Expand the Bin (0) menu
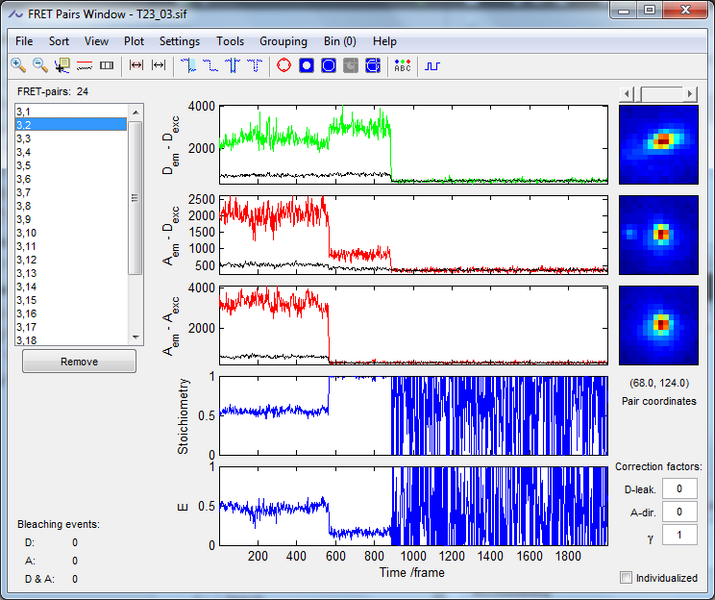This screenshot has width=715, height=600. (x=339, y=41)
